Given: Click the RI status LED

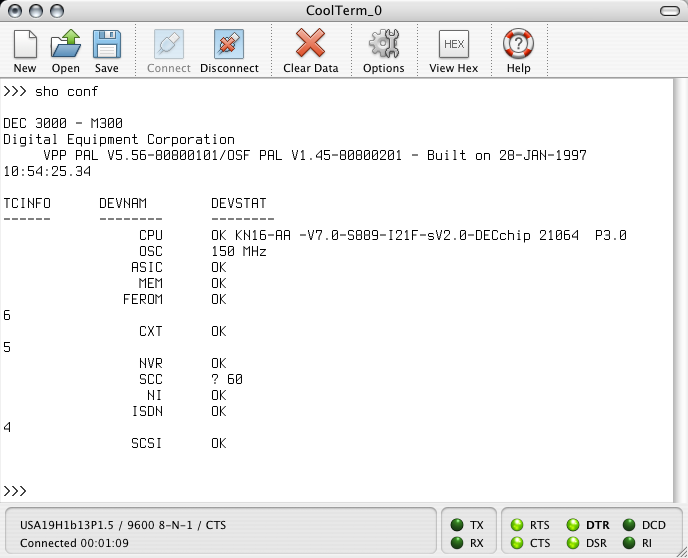Looking at the screenshot, I should click(x=629, y=543).
